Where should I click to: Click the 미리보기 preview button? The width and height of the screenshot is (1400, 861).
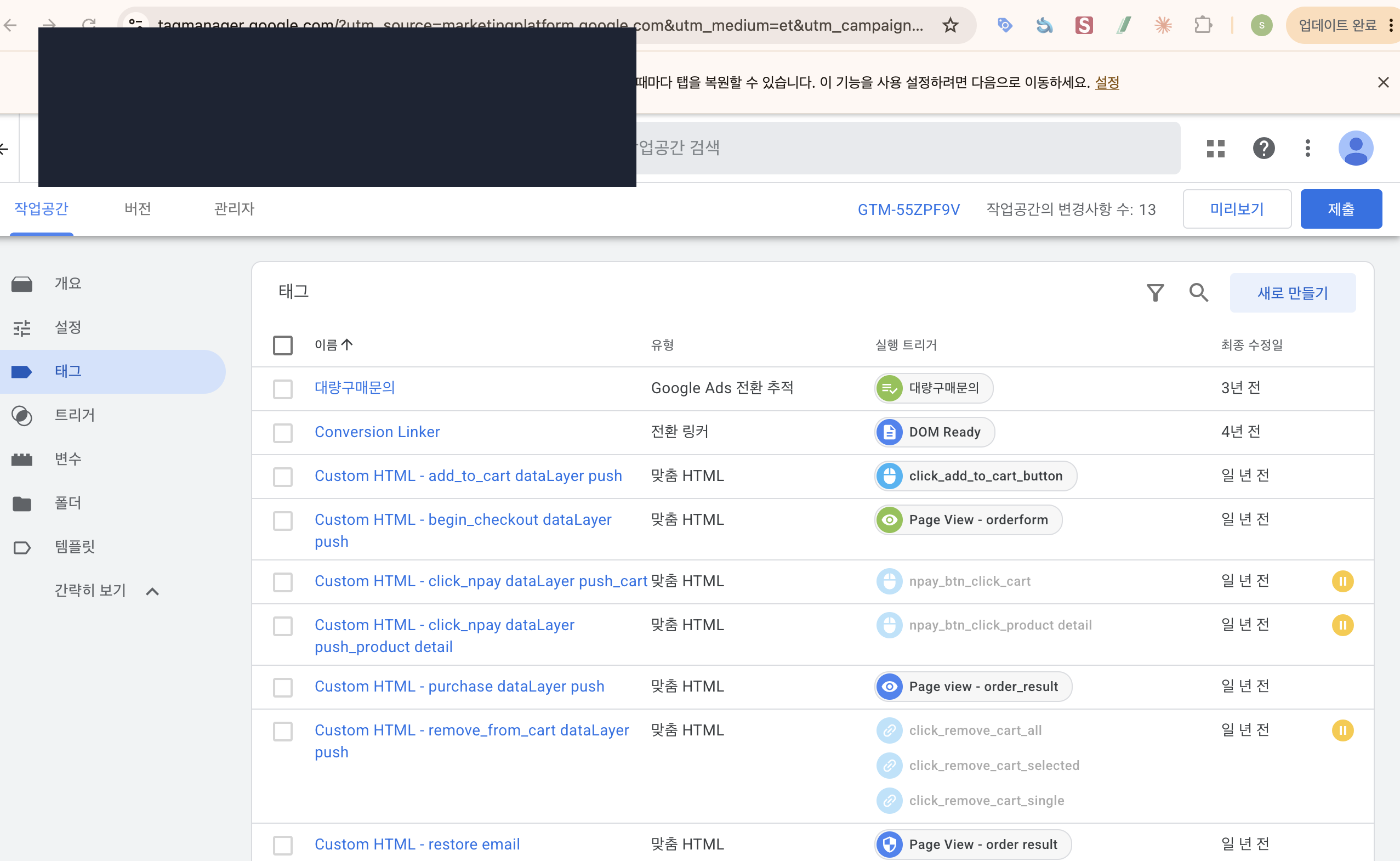[x=1237, y=209]
